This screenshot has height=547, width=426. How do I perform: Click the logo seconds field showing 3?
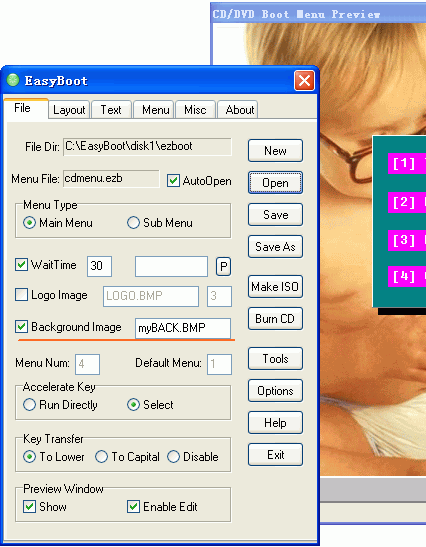pos(219,297)
